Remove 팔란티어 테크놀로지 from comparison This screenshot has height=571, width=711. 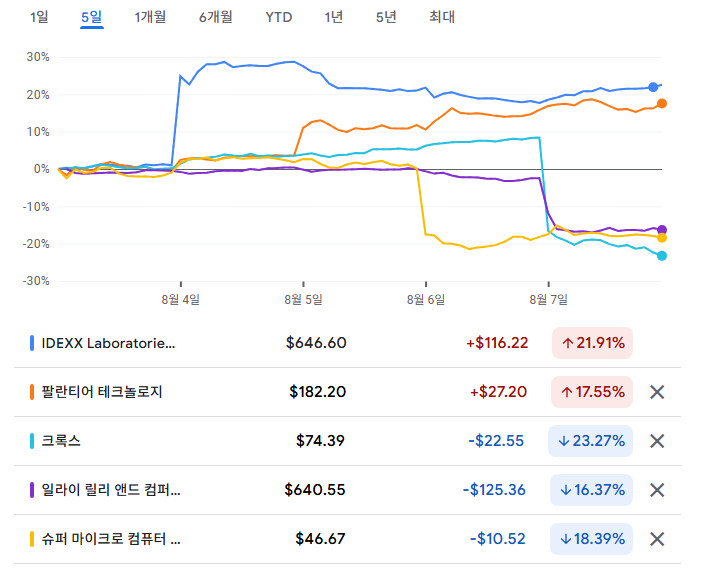coord(657,392)
